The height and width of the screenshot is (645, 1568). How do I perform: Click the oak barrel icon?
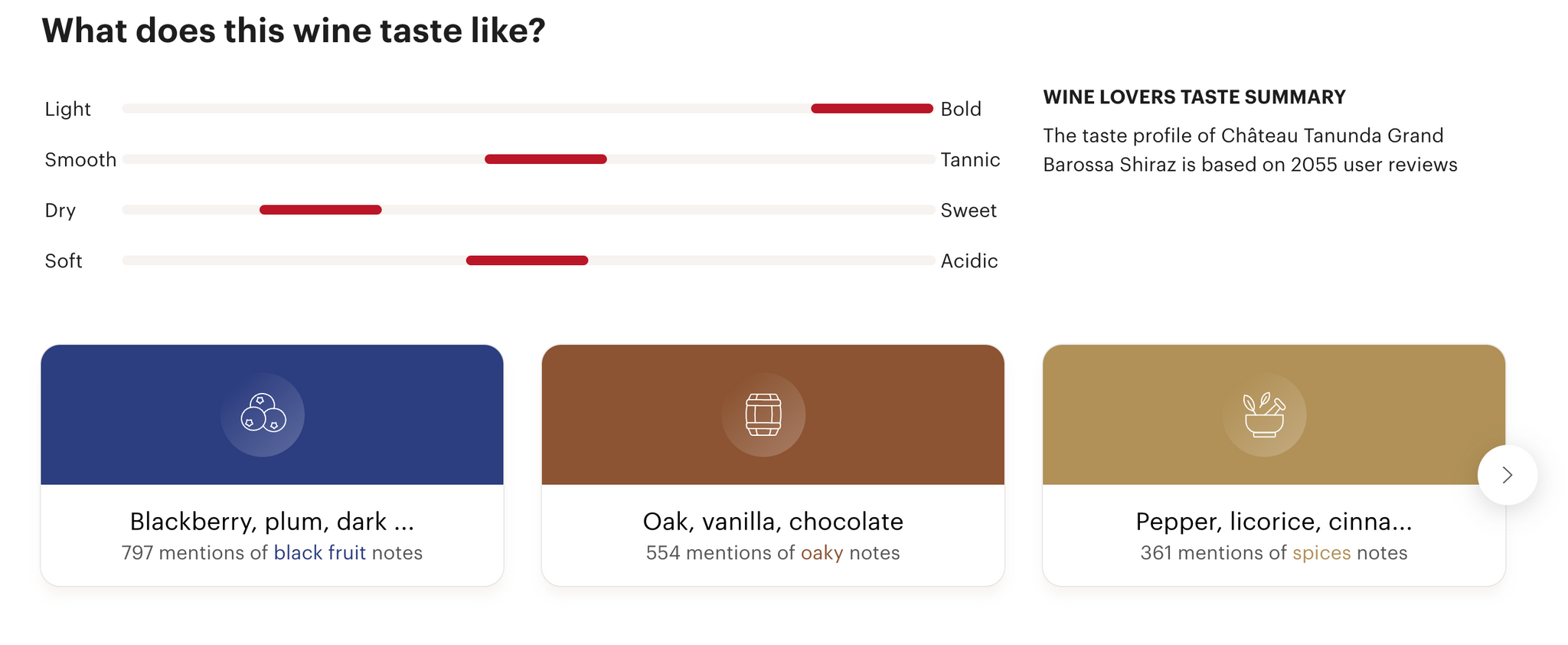point(763,414)
